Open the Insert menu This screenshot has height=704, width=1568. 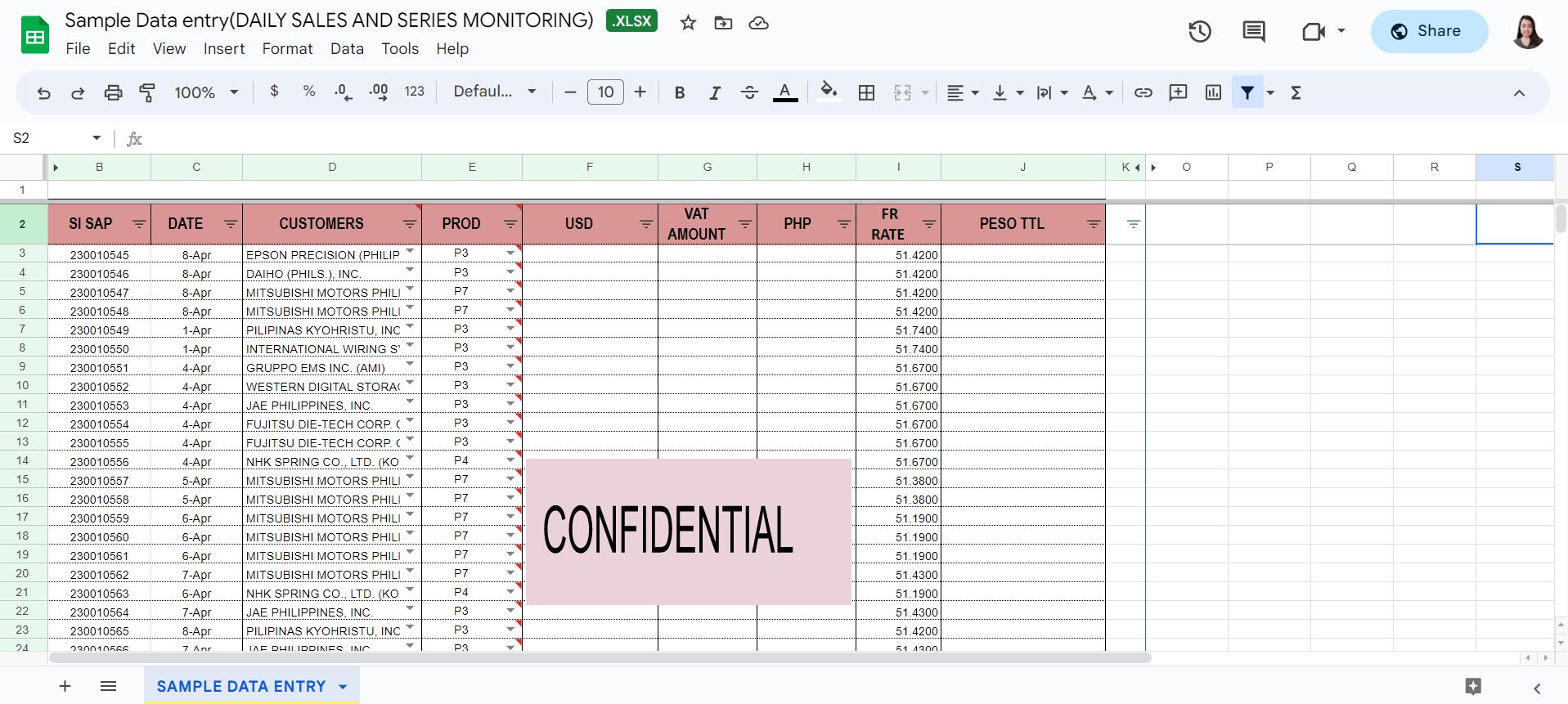pyautogui.click(x=224, y=49)
